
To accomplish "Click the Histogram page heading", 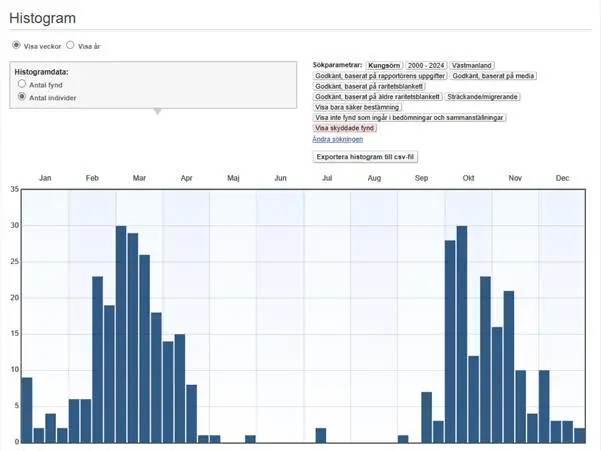I will pos(42,18).
